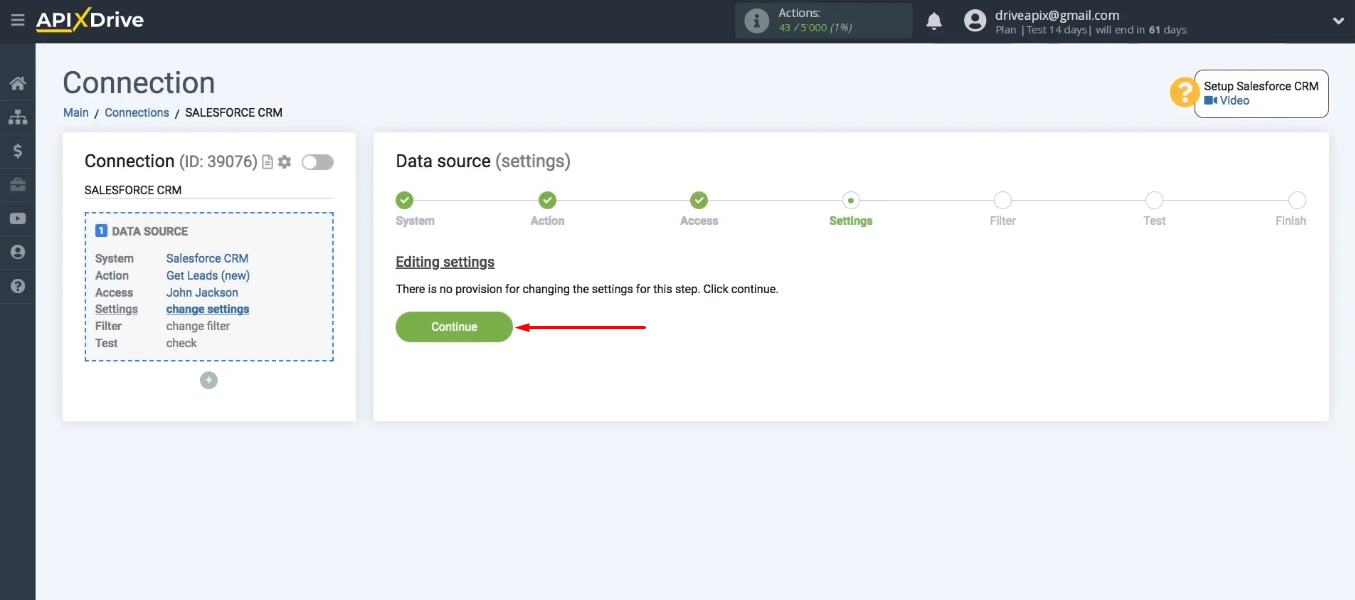Click the gear icon next to Connection ID

pyautogui.click(x=284, y=161)
